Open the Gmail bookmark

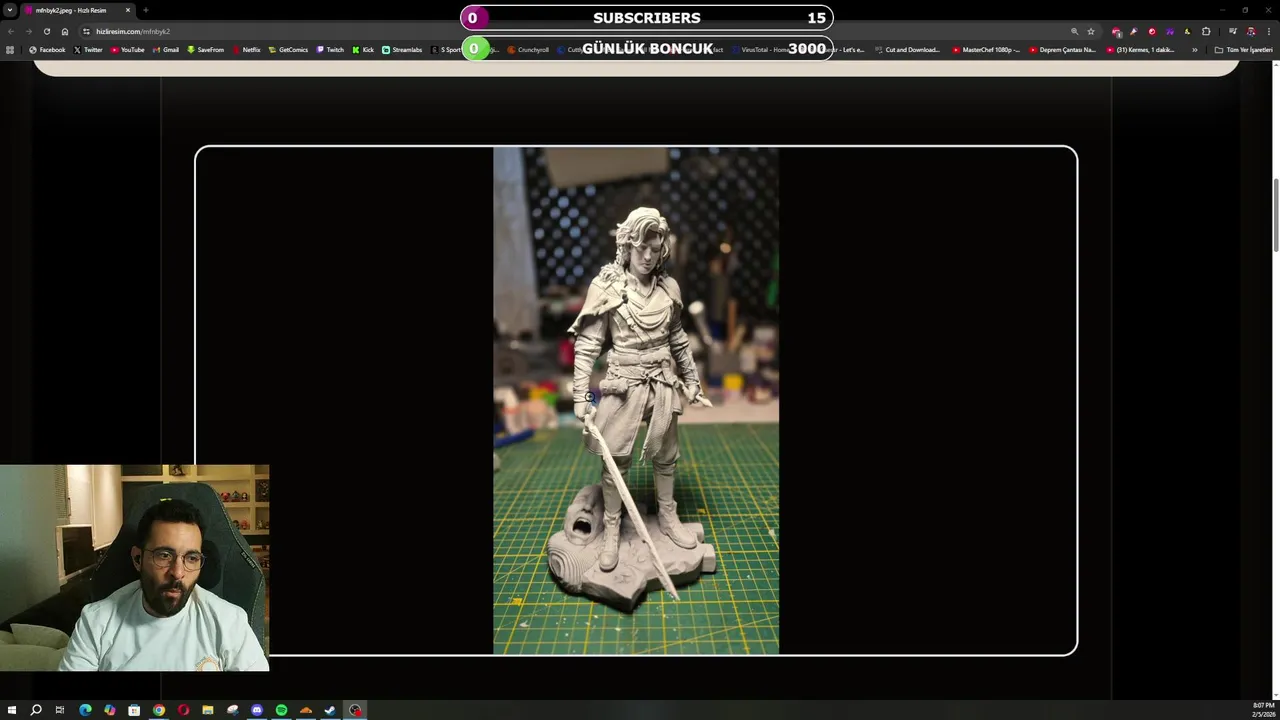click(166, 50)
